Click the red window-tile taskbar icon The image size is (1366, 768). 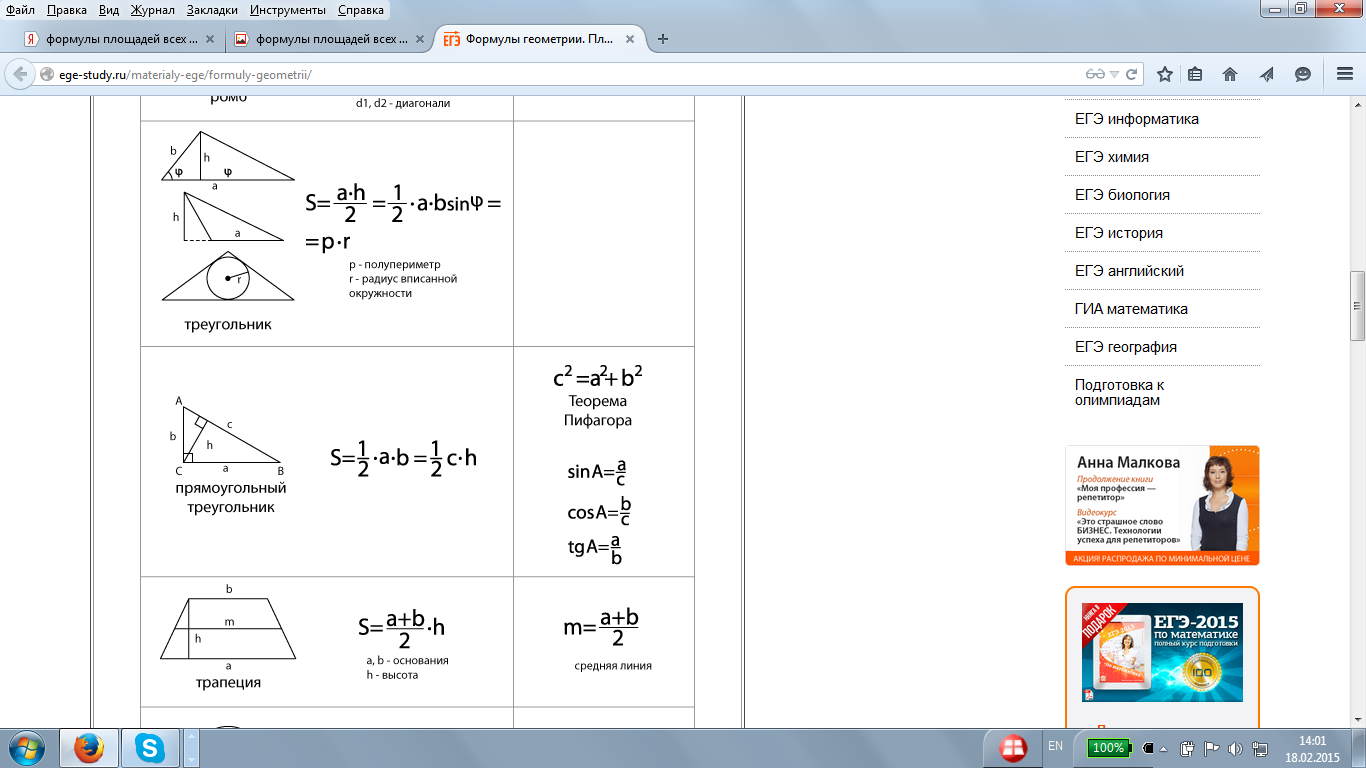1014,748
